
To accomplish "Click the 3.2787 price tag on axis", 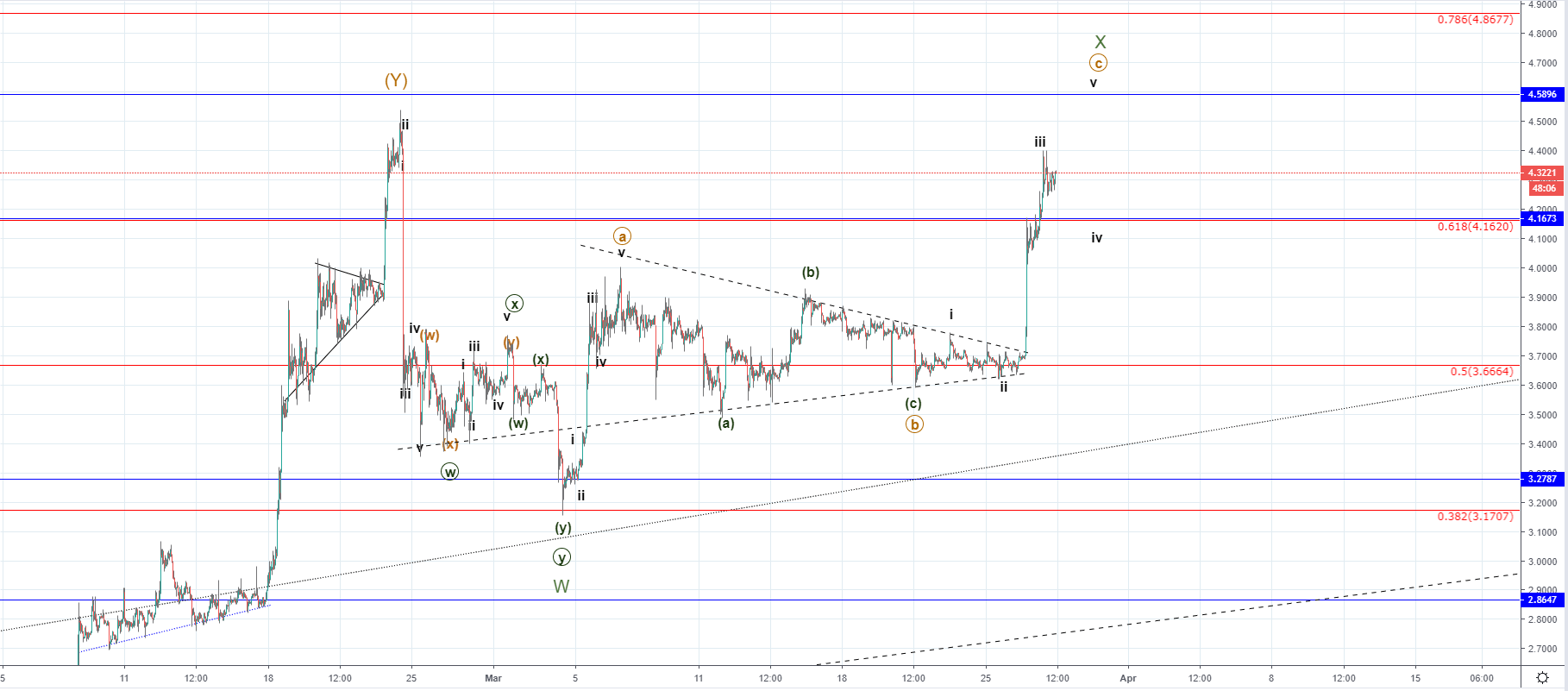I will point(1542,479).
